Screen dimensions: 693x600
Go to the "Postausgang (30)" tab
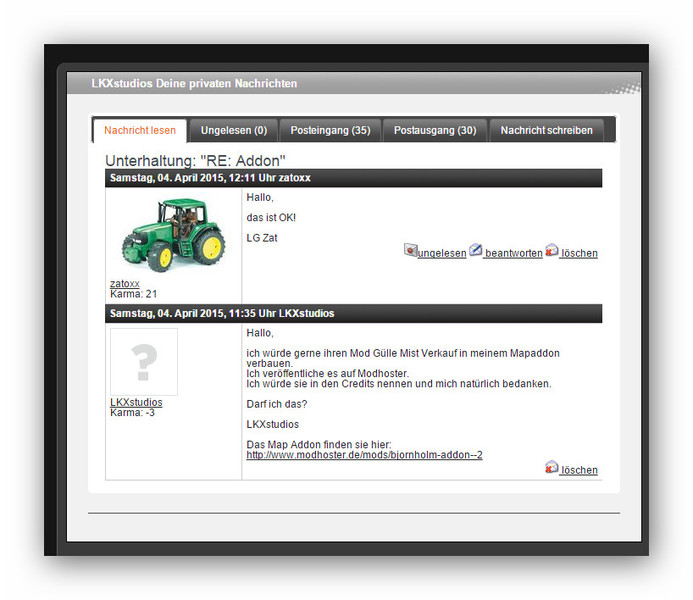tap(435, 130)
